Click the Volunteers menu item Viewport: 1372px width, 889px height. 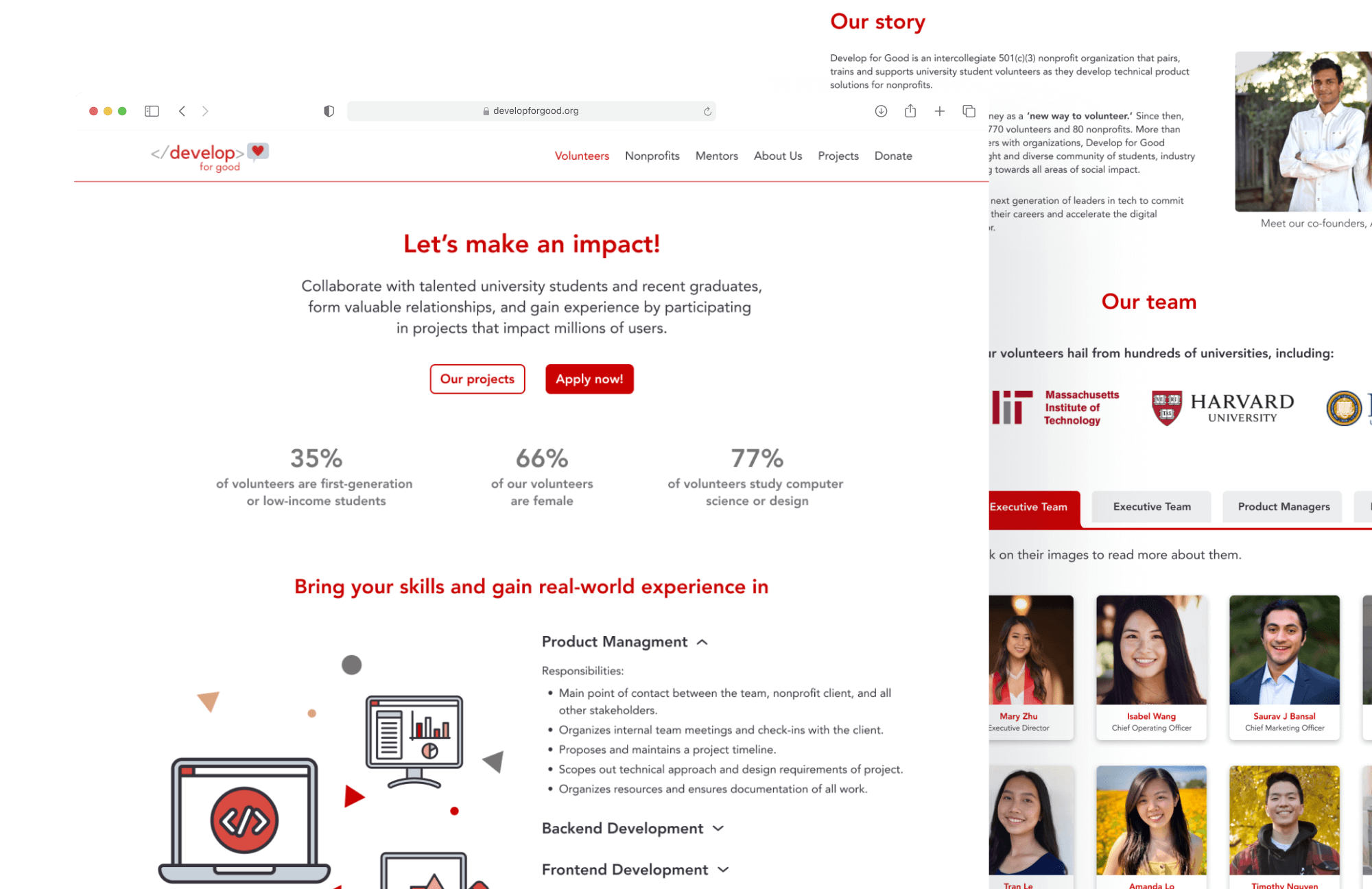pos(581,156)
